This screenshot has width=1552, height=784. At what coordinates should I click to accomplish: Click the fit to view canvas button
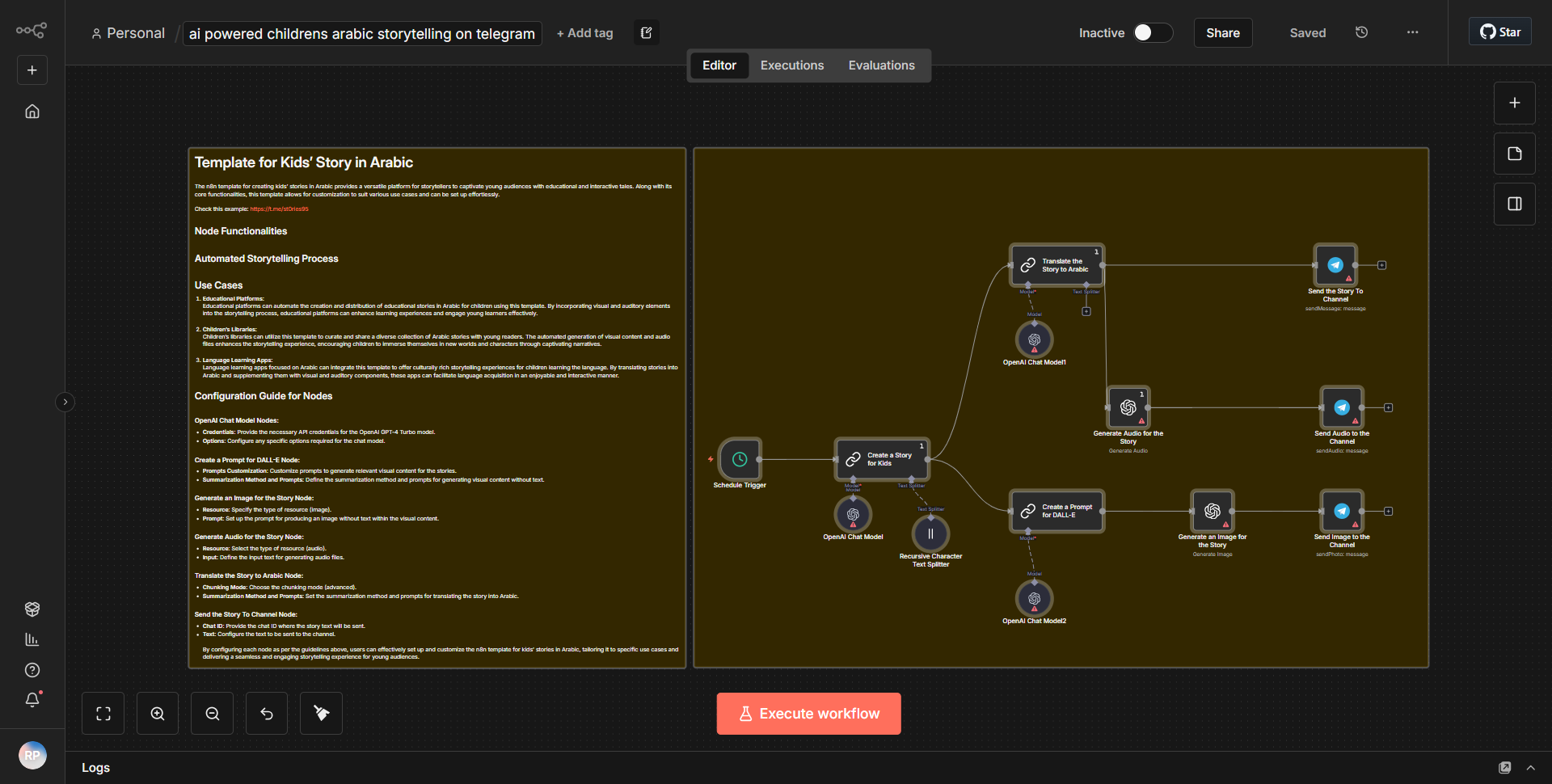103,714
